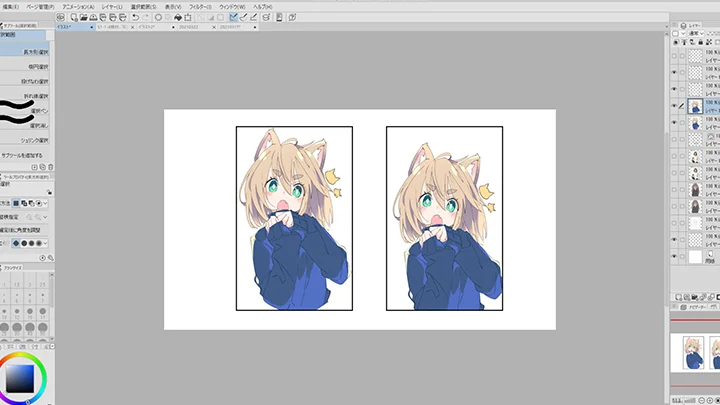Click the navigator zoom slider
This screenshot has height=405, width=720.
tap(689, 400)
